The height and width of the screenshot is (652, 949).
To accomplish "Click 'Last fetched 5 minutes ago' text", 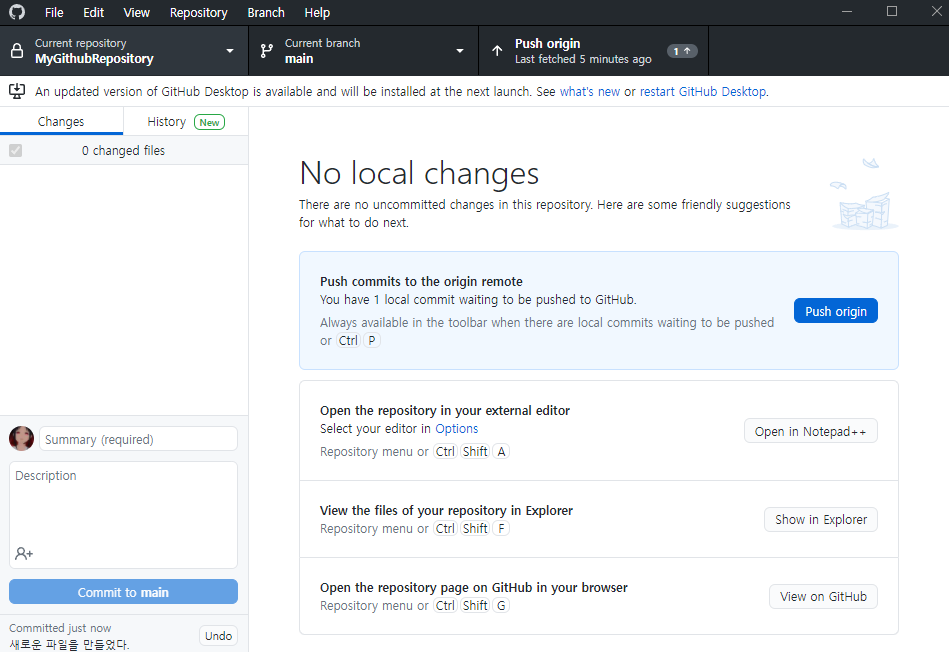I will click(x=583, y=59).
